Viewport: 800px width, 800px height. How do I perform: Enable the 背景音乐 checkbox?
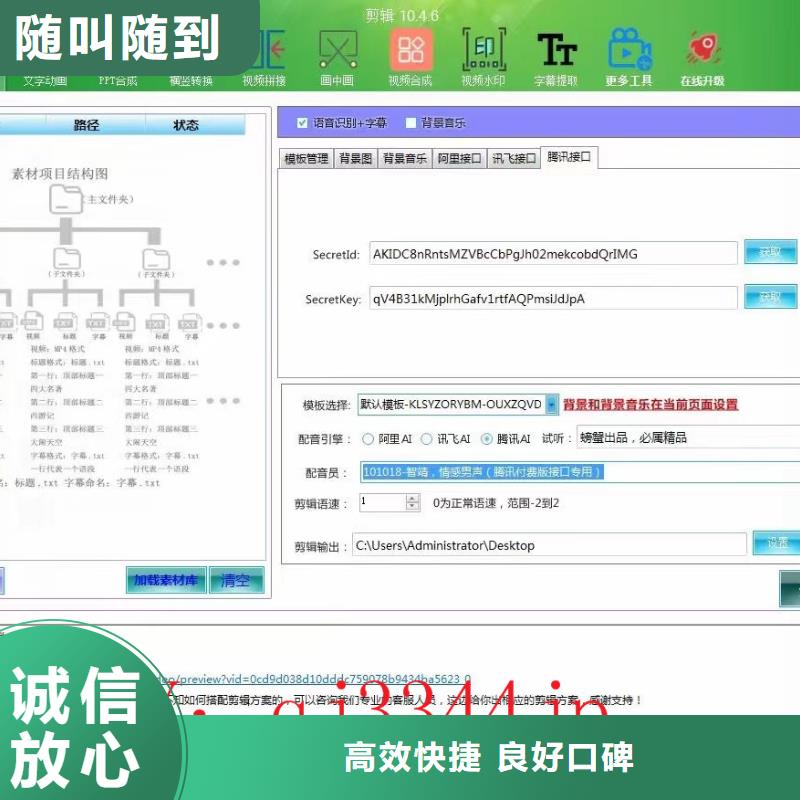coord(411,123)
